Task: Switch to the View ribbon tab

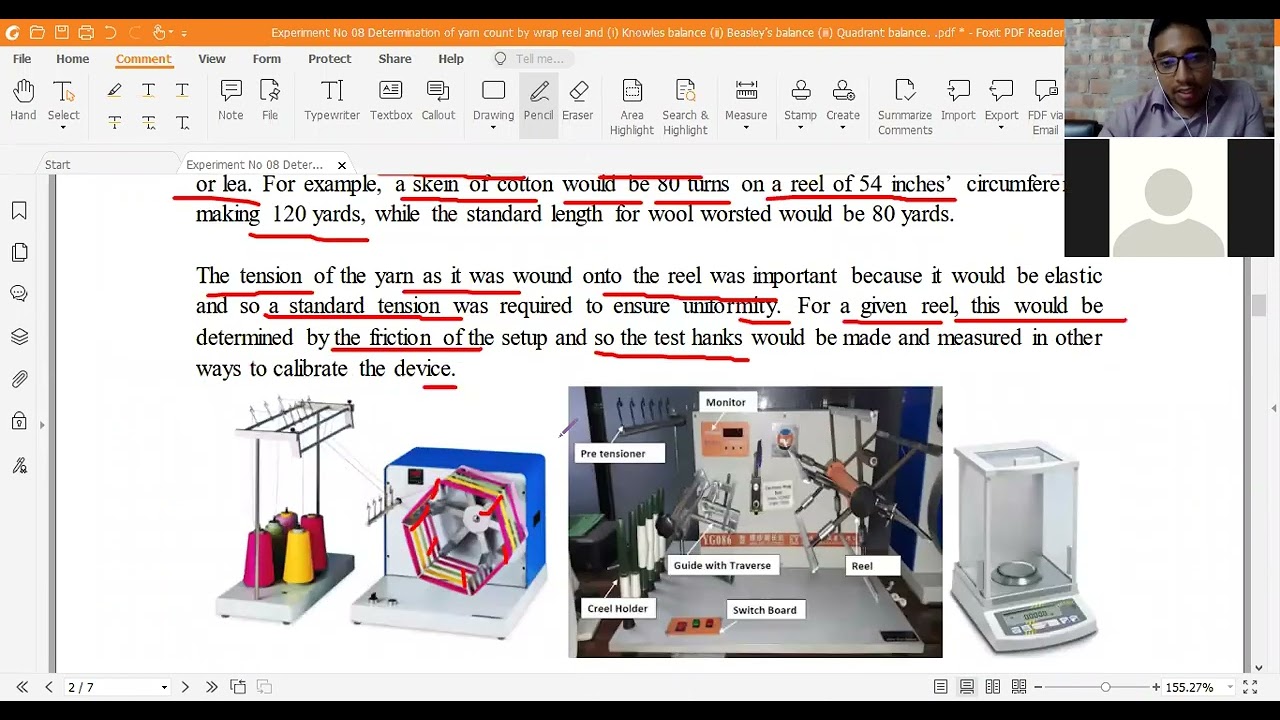Action: point(212,59)
